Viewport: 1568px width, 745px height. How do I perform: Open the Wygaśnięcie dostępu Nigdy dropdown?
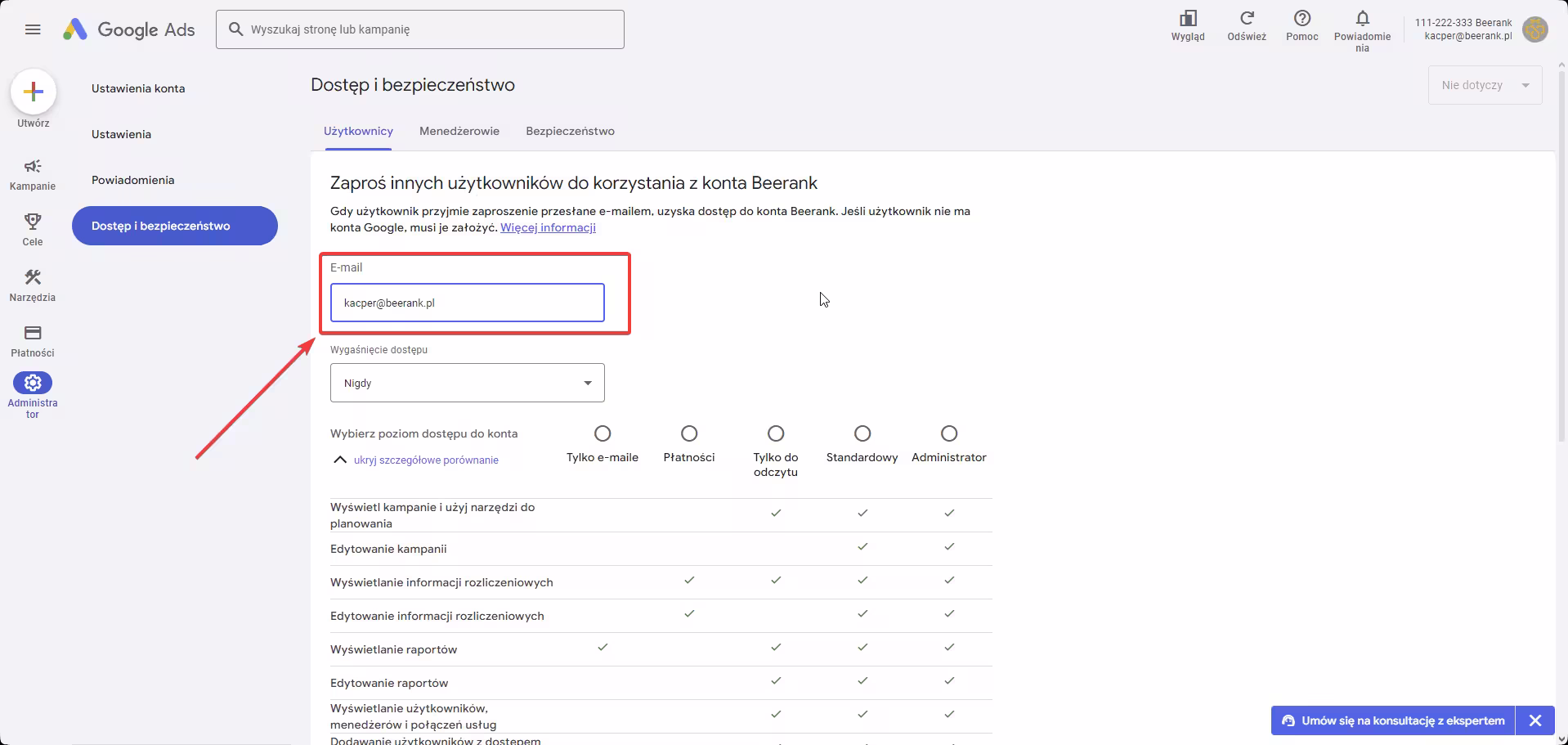467,383
